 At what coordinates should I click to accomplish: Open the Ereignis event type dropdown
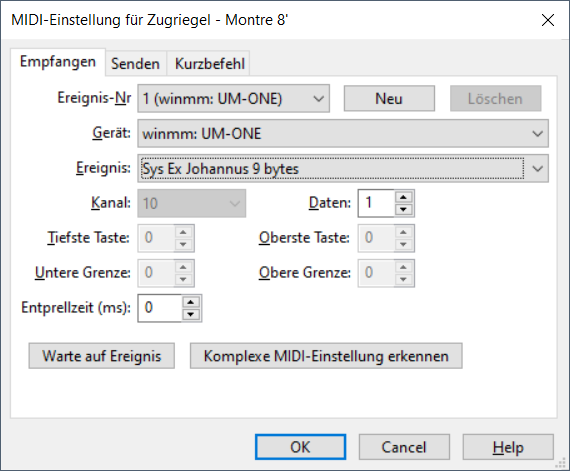click(x=343, y=168)
